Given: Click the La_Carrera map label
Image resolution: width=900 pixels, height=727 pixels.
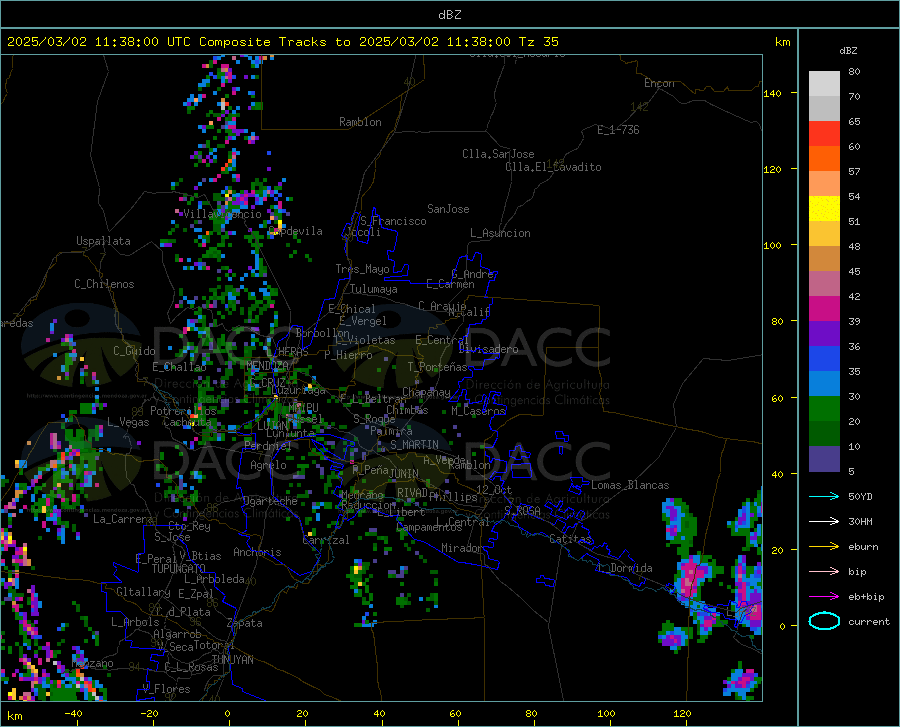Looking at the screenshot, I should click(123, 519).
